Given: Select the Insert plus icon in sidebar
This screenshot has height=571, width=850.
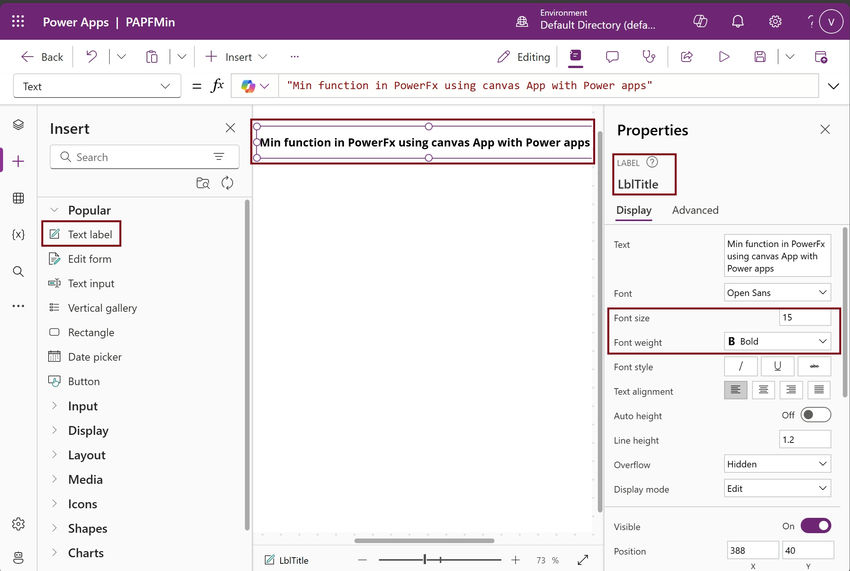Looking at the screenshot, I should (x=18, y=161).
